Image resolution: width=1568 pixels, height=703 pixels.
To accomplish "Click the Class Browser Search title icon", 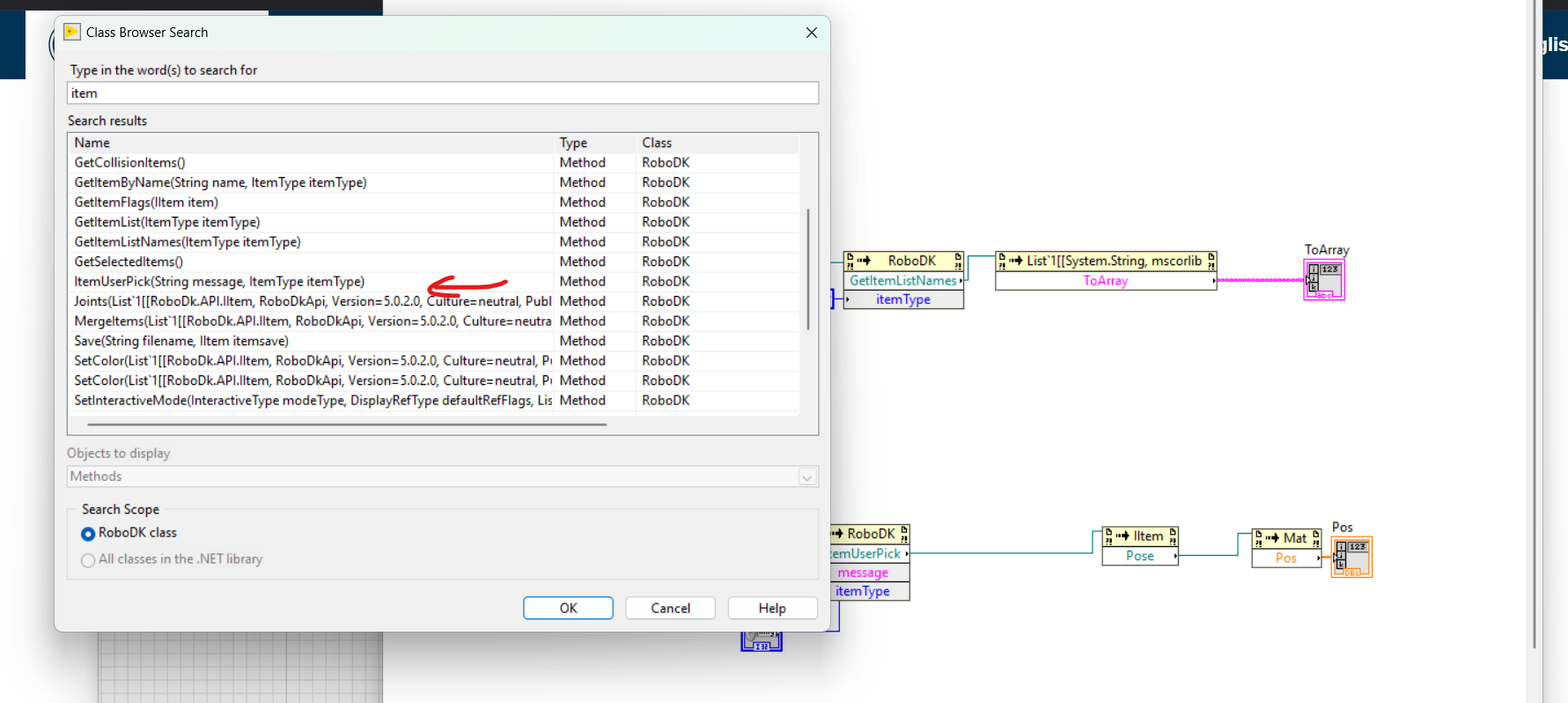I will (72, 32).
